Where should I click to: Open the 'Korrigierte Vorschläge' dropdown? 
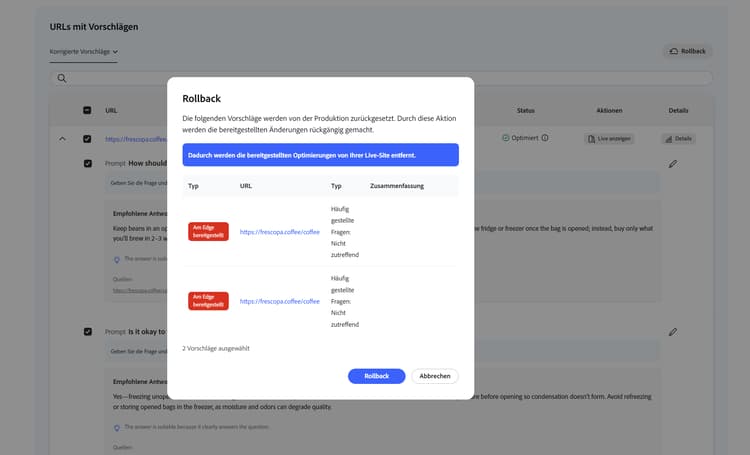click(x=84, y=52)
